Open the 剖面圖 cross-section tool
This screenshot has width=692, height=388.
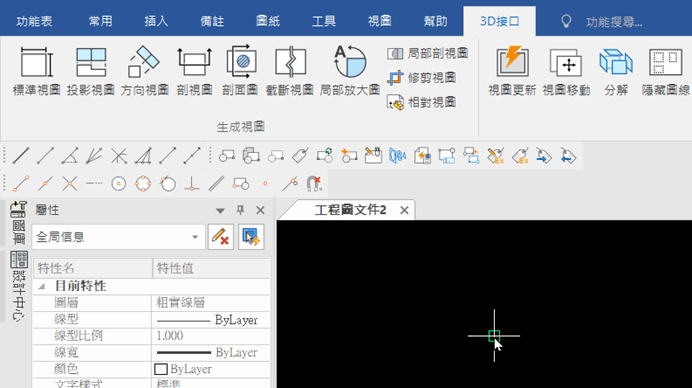pyautogui.click(x=240, y=71)
